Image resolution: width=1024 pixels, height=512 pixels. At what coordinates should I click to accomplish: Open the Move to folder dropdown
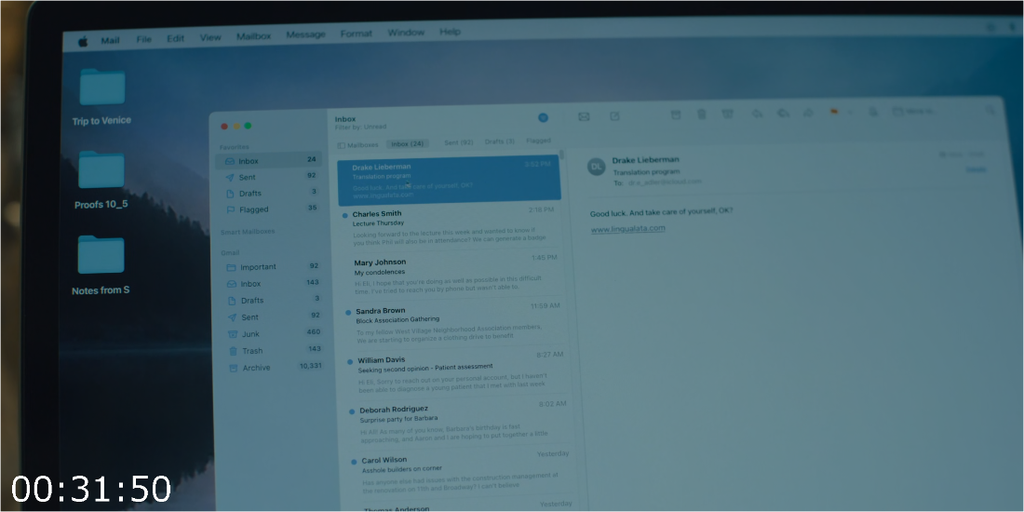pyautogui.click(x=915, y=111)
